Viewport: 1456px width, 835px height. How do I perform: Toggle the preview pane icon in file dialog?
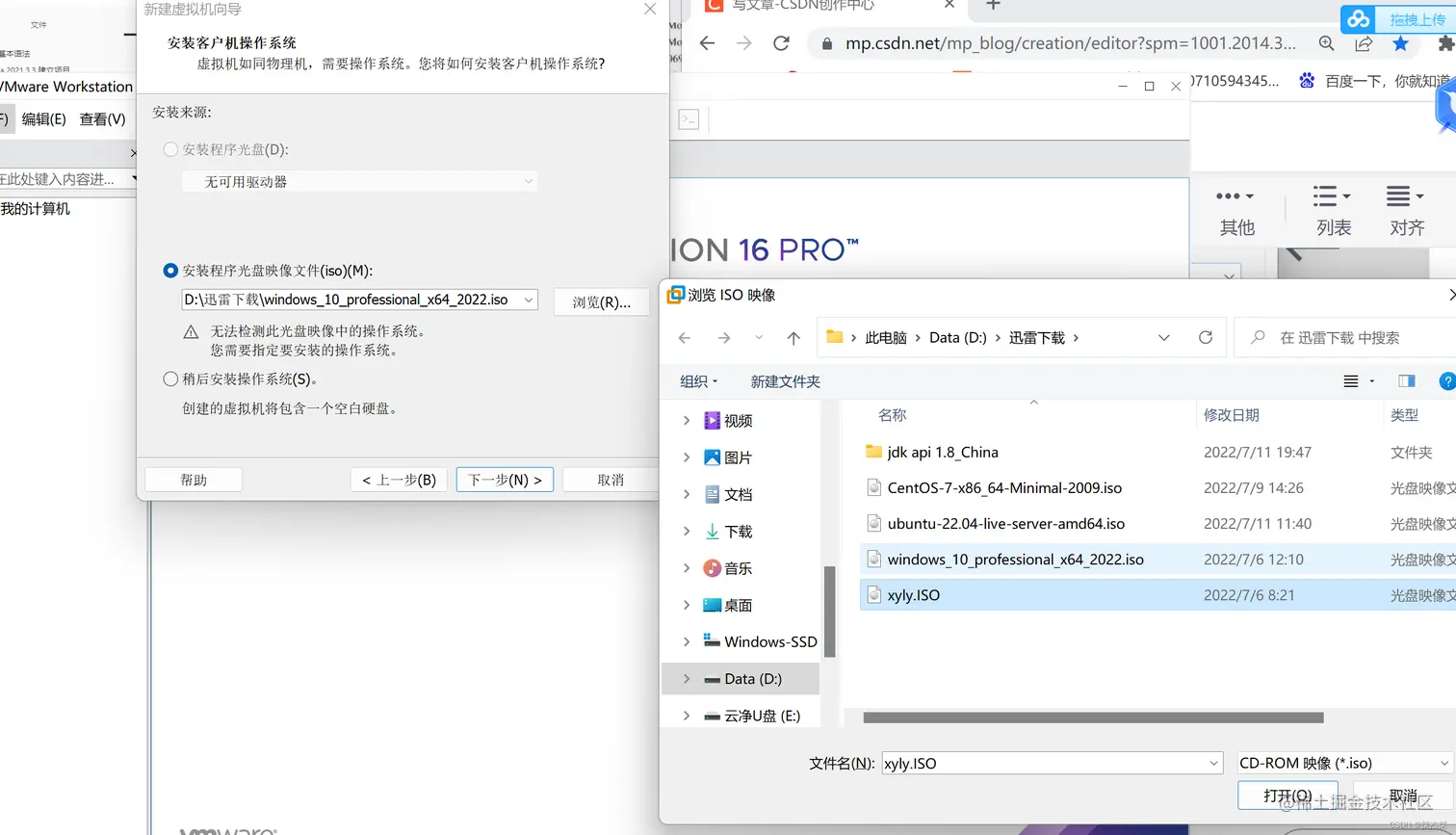tap(1407, 381)
